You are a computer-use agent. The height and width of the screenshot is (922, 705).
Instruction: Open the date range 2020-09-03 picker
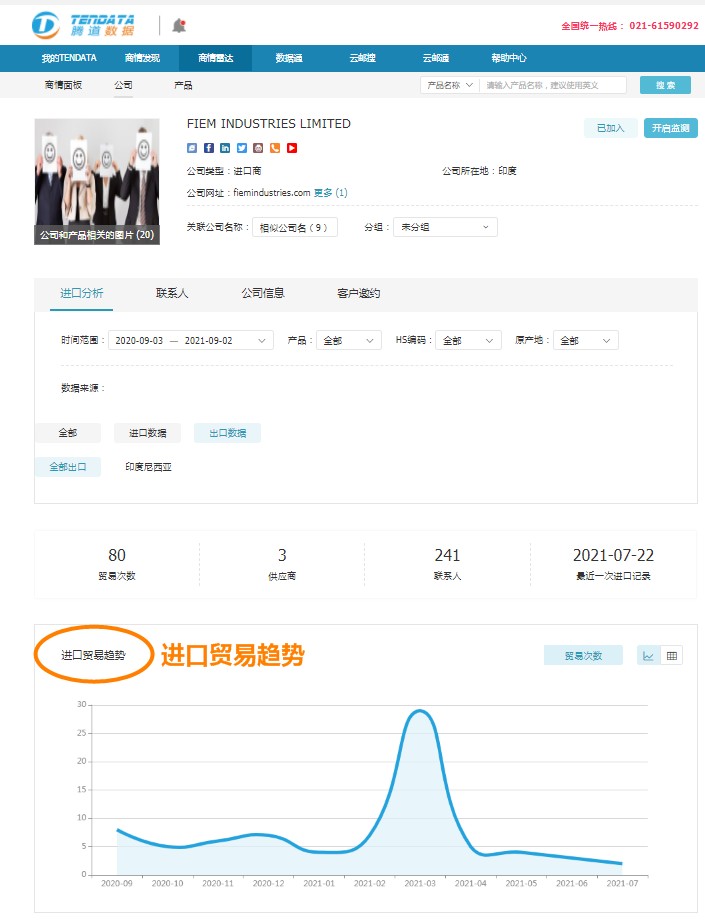[x=191, y=340]
